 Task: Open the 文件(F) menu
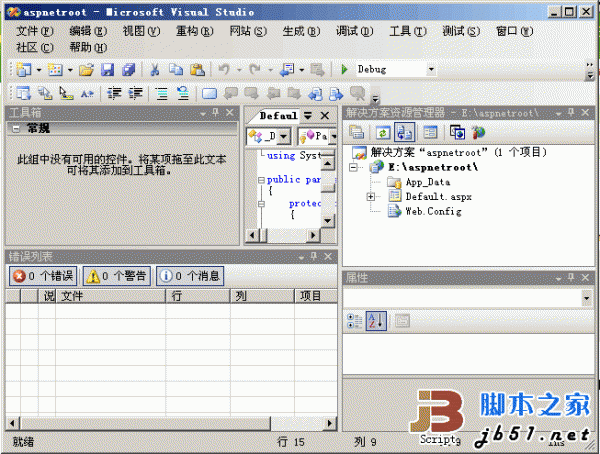pyautogui.click(x=34, y=31)
